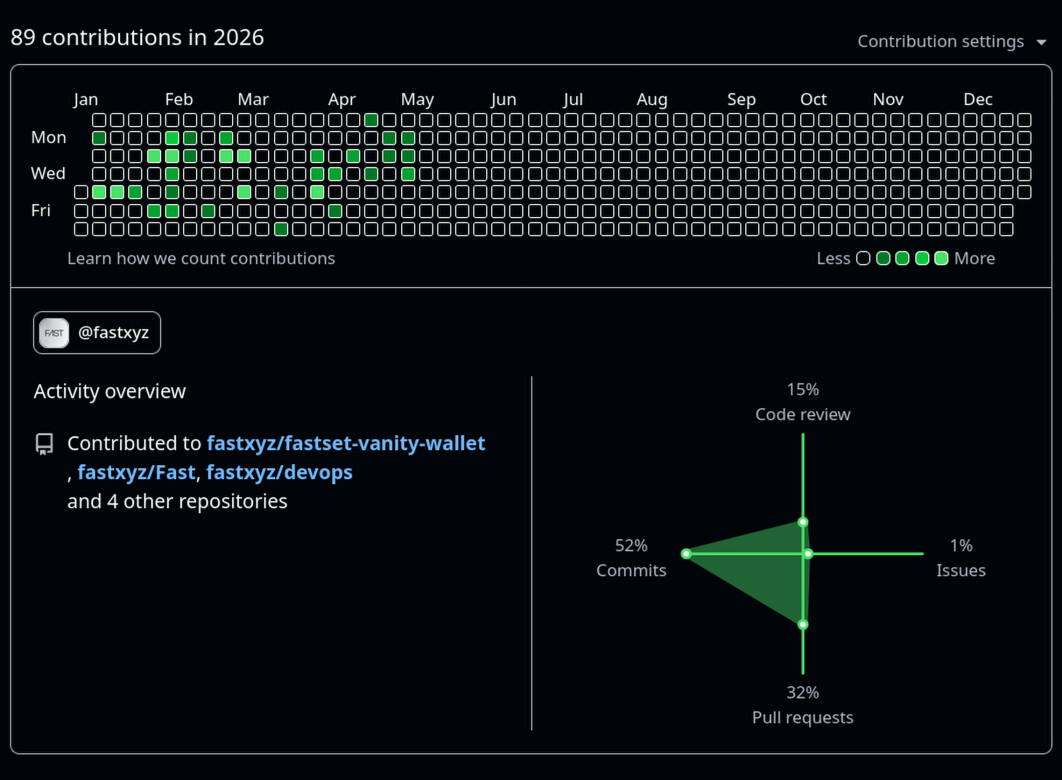Click the Issues data point on chart
Screen dimensions: 1062x780
(x=808, y=554)
